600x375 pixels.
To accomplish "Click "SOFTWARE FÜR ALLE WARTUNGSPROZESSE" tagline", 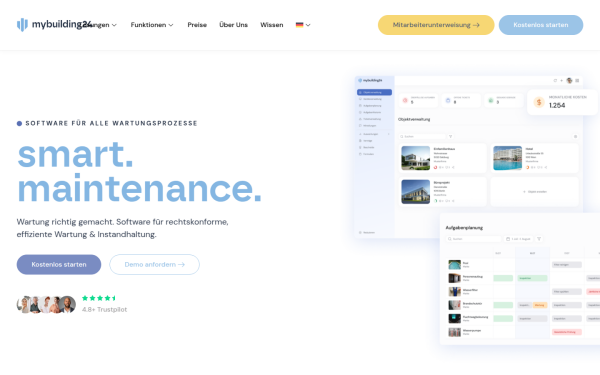I will pyautogui.click(x=111, y=123).
